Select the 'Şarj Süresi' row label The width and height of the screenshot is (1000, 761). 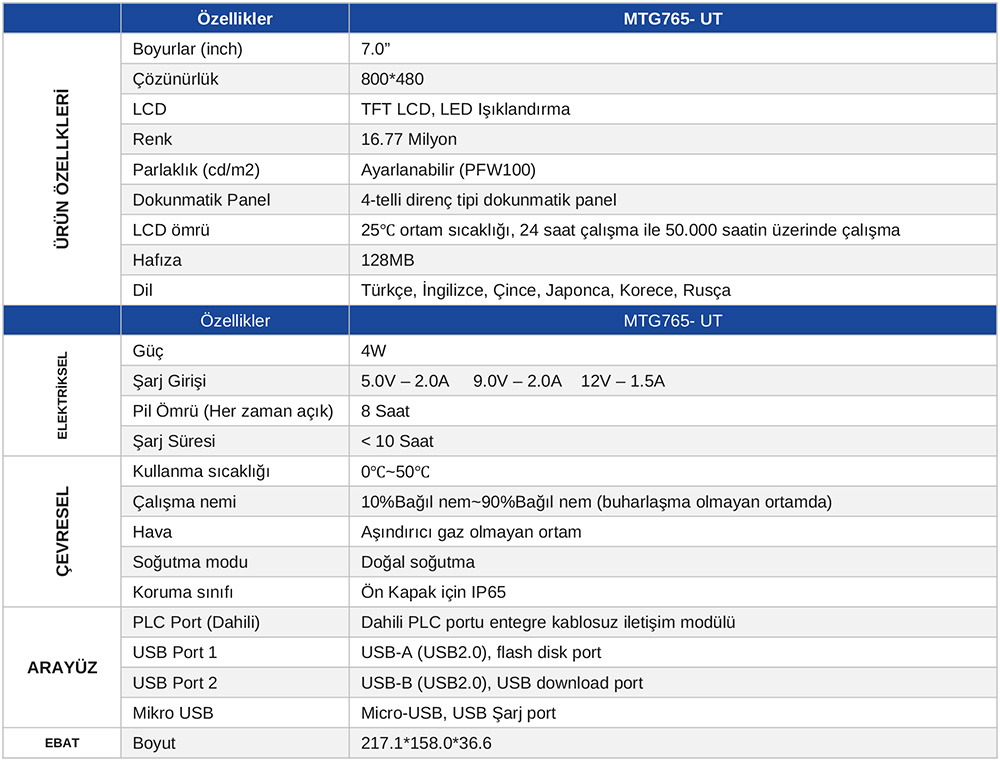(x=174, y=441)
